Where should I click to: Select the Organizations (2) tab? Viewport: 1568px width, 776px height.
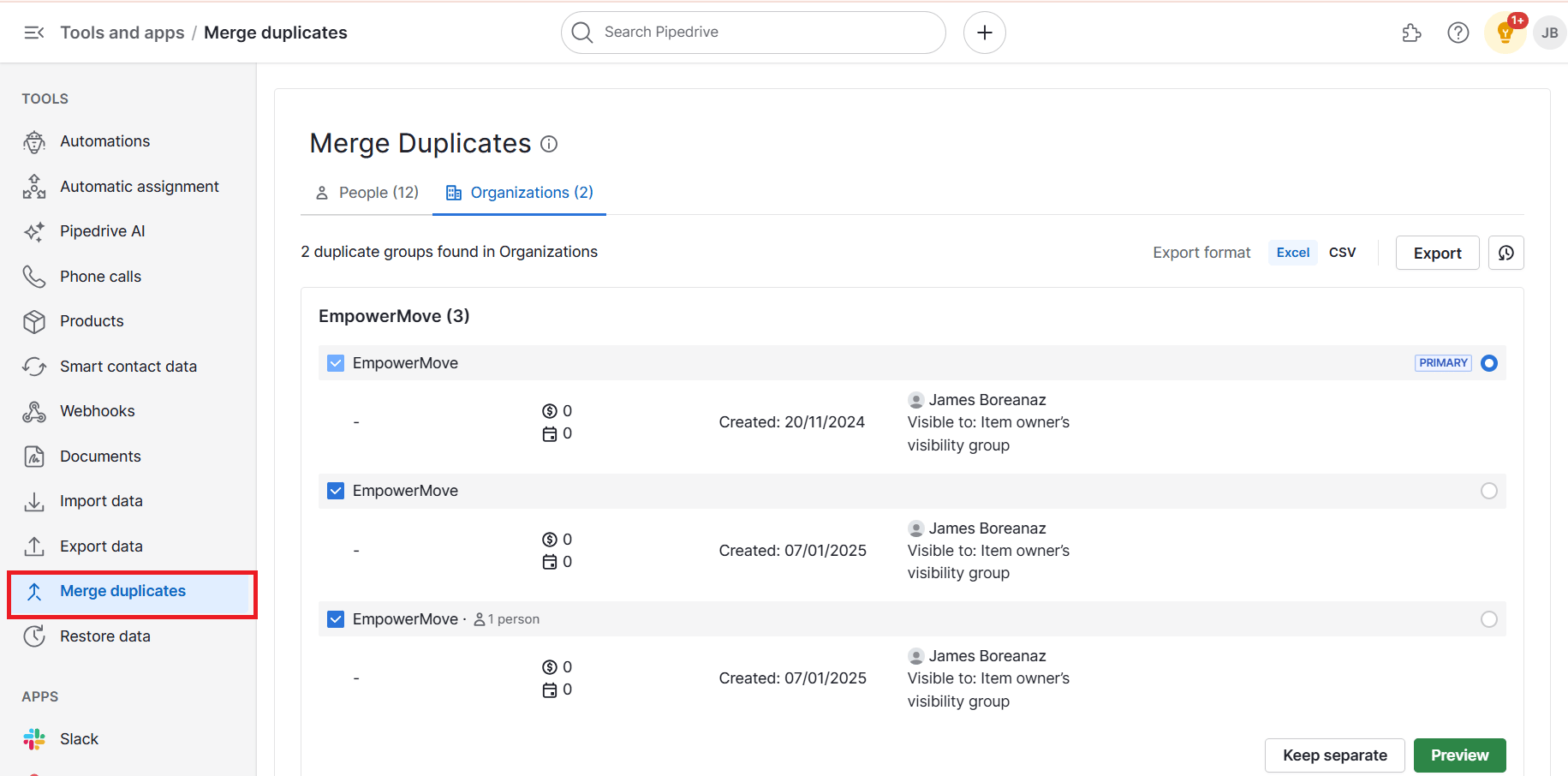[x=520, y=193]
